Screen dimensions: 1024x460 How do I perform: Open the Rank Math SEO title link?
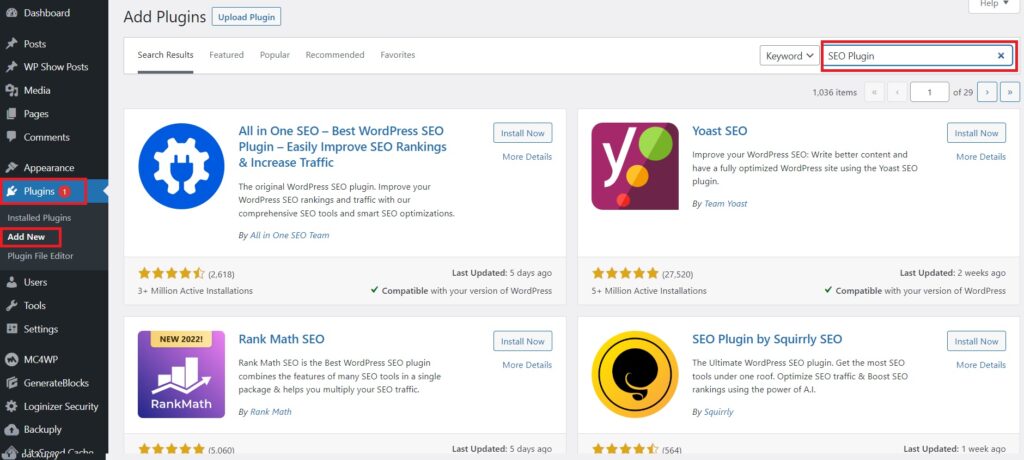(x=281, y=339)
